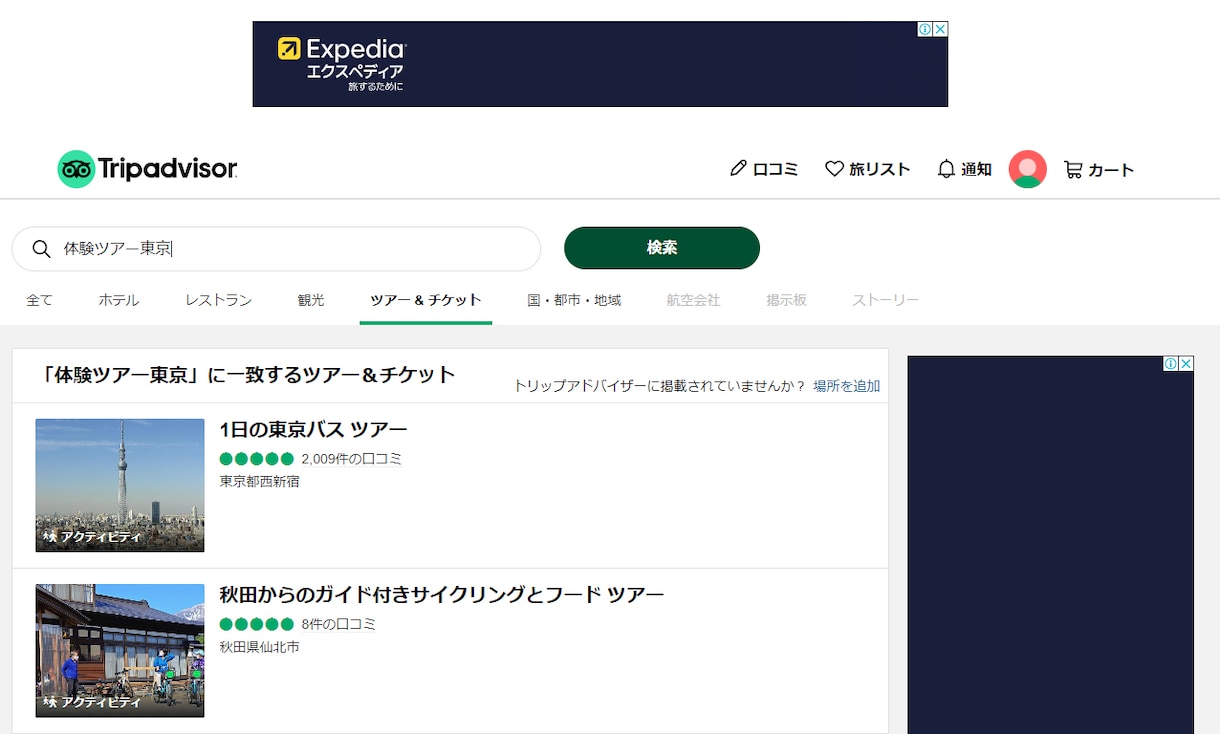The height and width of the screenshot is (734, 1220).
Task: Switch to the ホテル tab
Action: pos(119,300)
